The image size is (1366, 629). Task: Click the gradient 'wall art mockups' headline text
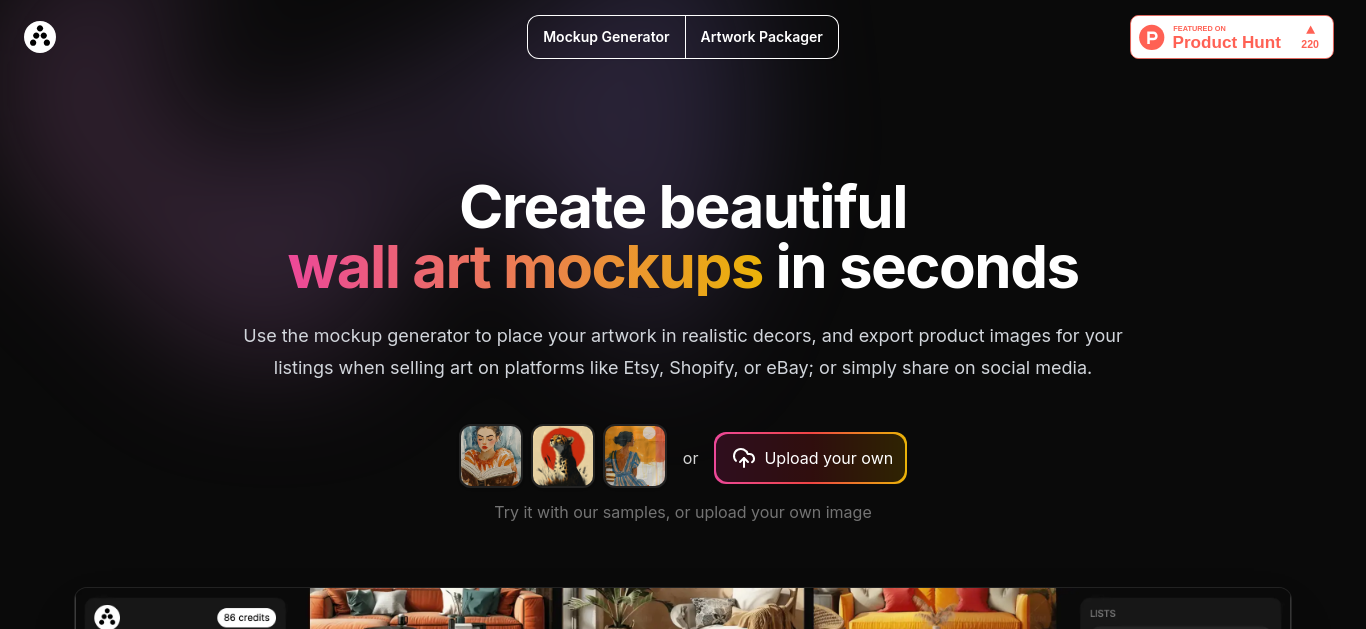coord(525,268)
